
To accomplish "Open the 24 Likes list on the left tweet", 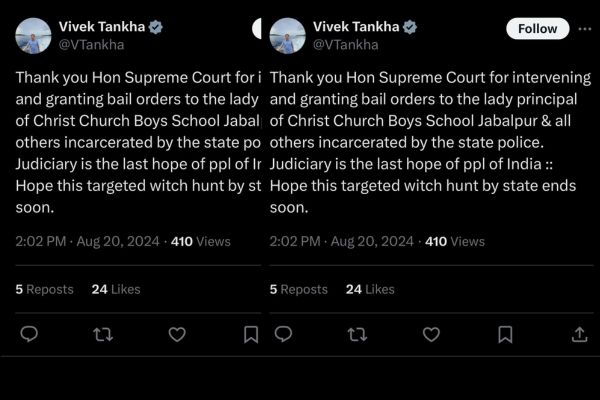I will (114, 289).
